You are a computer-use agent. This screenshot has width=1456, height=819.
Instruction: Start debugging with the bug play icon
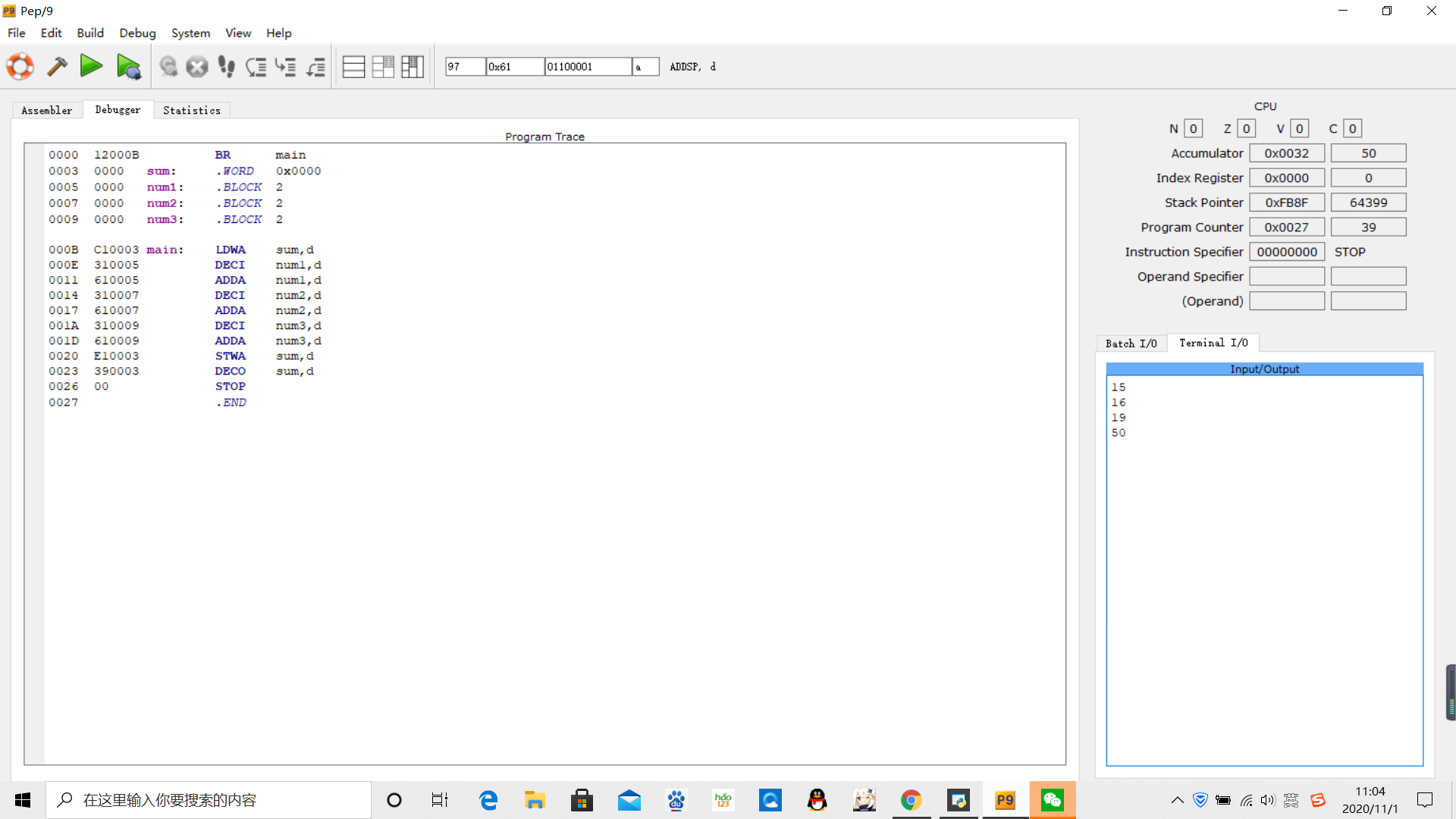(x=129, y=67)
